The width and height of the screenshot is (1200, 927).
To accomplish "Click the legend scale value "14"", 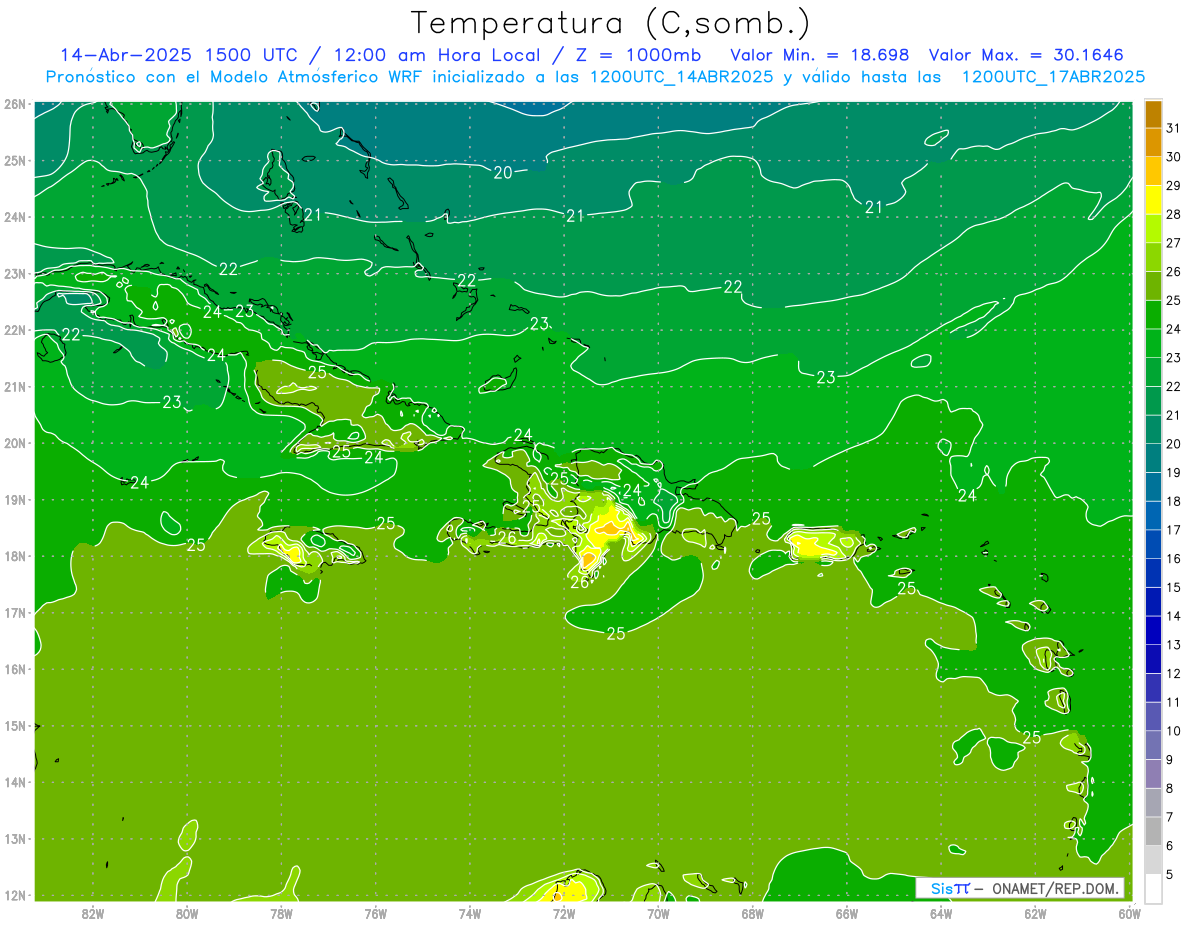I will coord(1174,616).
